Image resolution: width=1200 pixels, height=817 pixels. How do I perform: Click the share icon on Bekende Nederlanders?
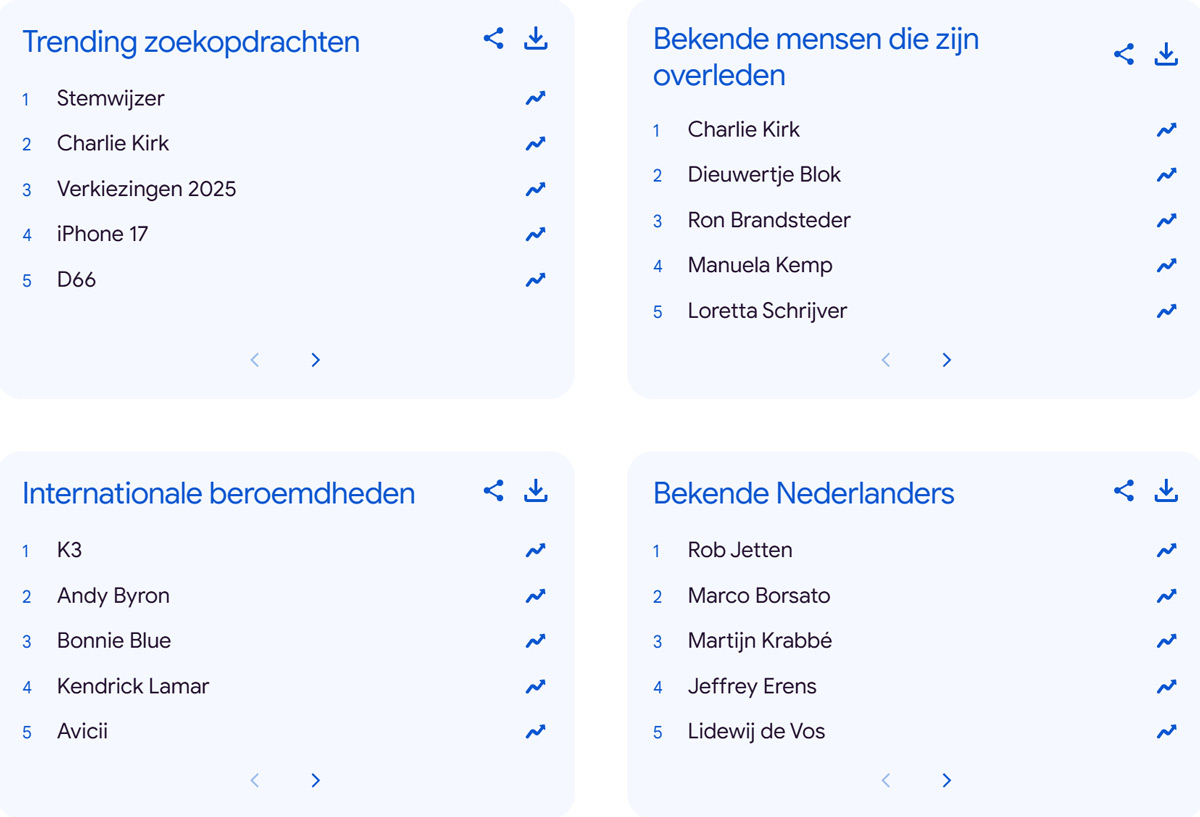pyautogui.click(x=1123, y=491)
